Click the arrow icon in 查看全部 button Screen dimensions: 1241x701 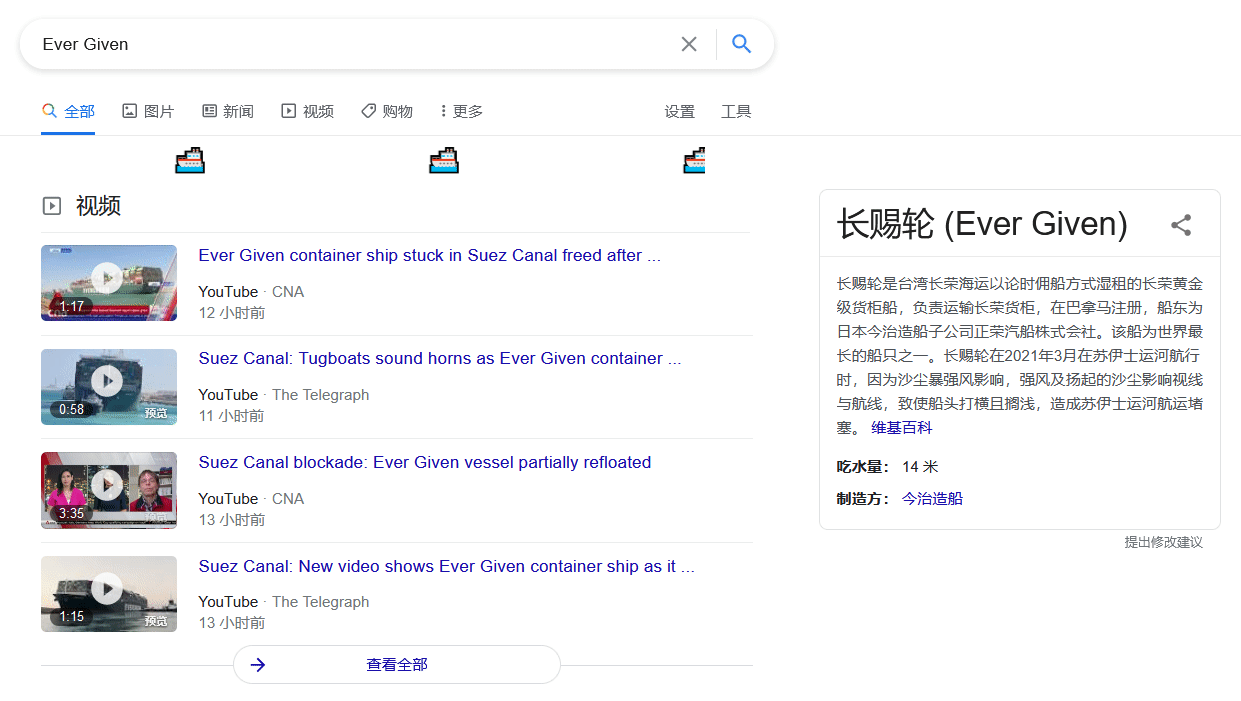[258, 665]
